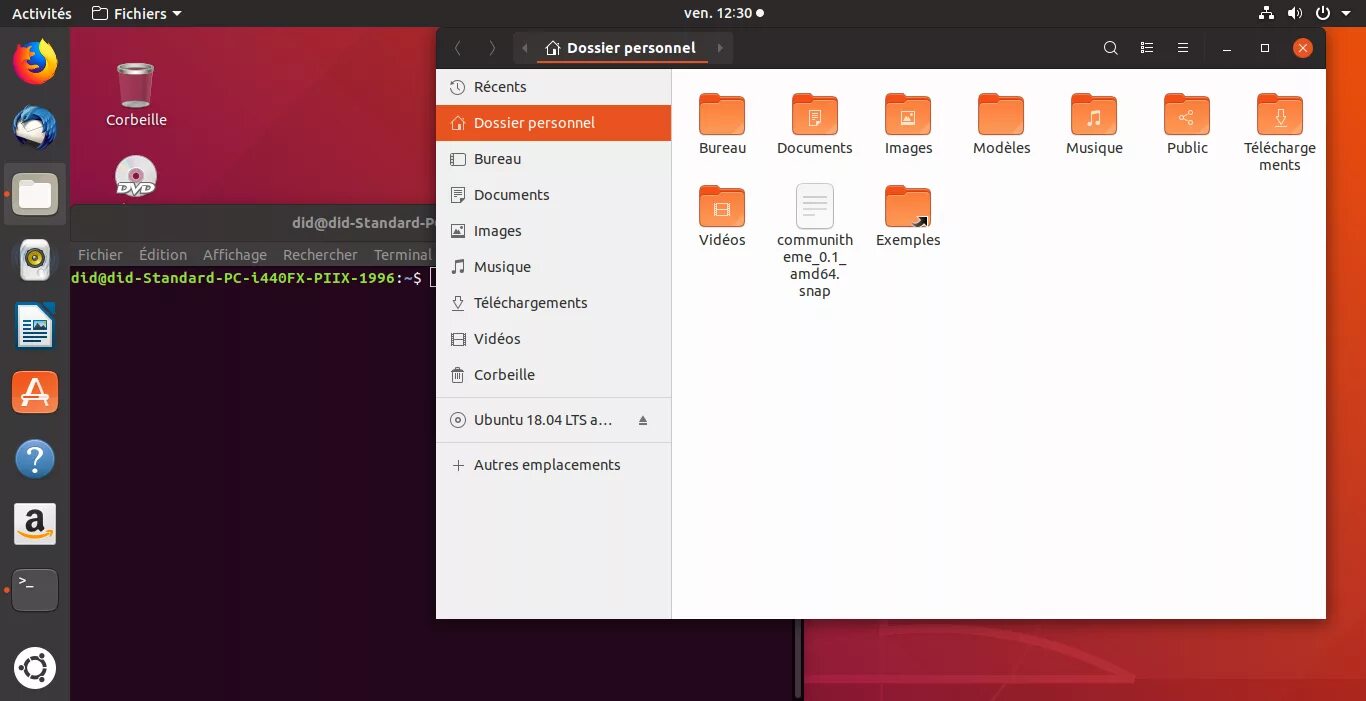Select Récents in the sidebar
This screenshot has width=1366, height=701.
click(x=553, y=87)
